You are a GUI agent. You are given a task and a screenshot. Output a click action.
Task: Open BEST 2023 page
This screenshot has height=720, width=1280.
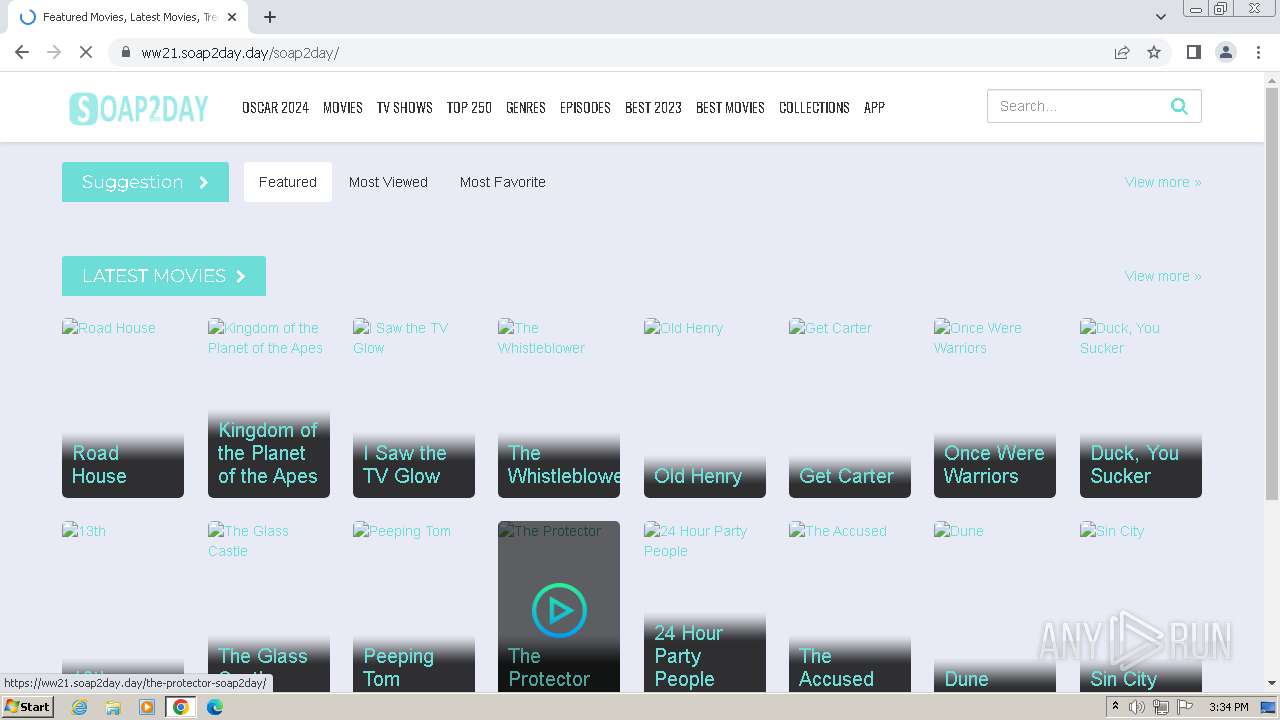pos(653,108)
